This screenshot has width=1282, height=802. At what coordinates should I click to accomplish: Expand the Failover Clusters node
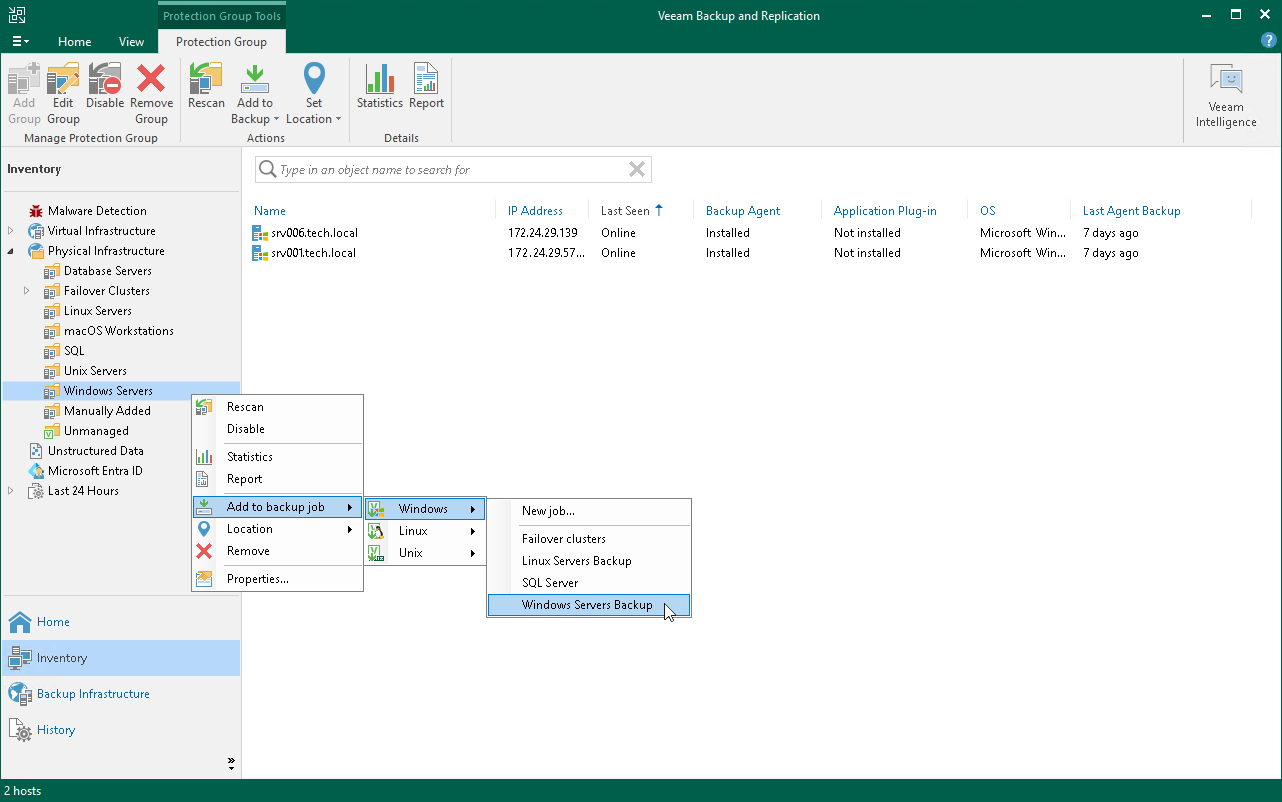pos(27,291)
